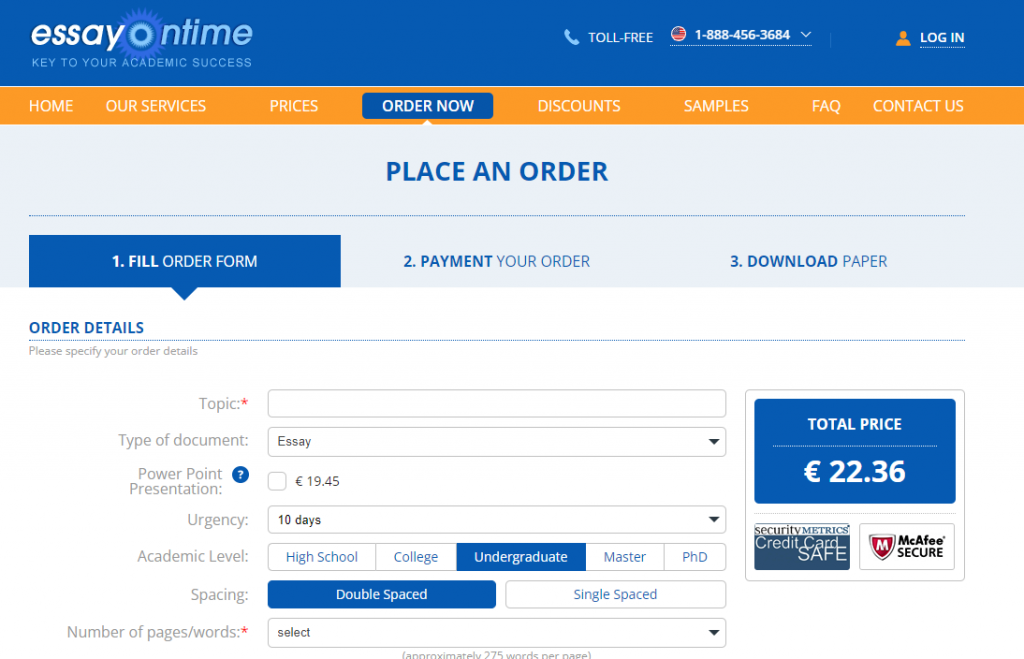1024x659 pixels.
Task: Open Power Point Presentation help question mark
Action: pyautogui.click(x=240, y=475)
